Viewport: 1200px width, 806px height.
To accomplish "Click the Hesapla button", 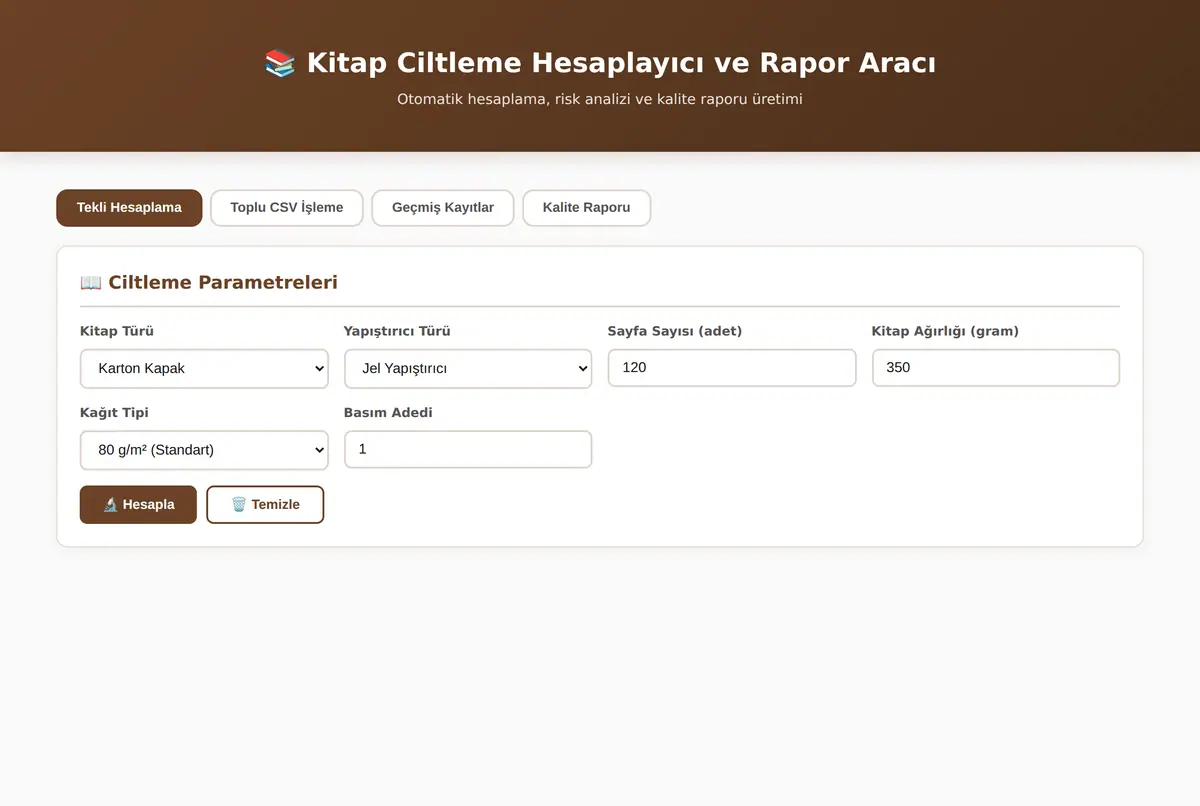I will 138,505.
